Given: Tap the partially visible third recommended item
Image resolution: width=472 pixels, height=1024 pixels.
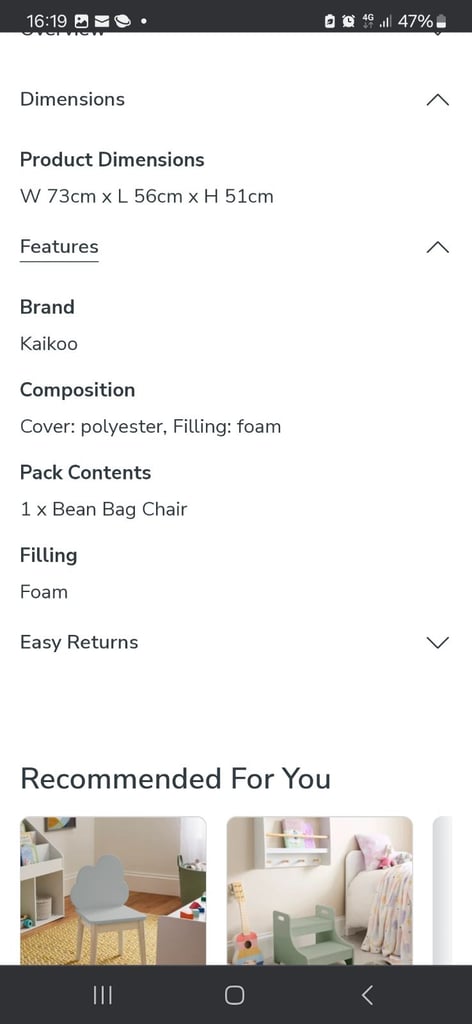Looking at the screenshot, I should tap(443, 891).
